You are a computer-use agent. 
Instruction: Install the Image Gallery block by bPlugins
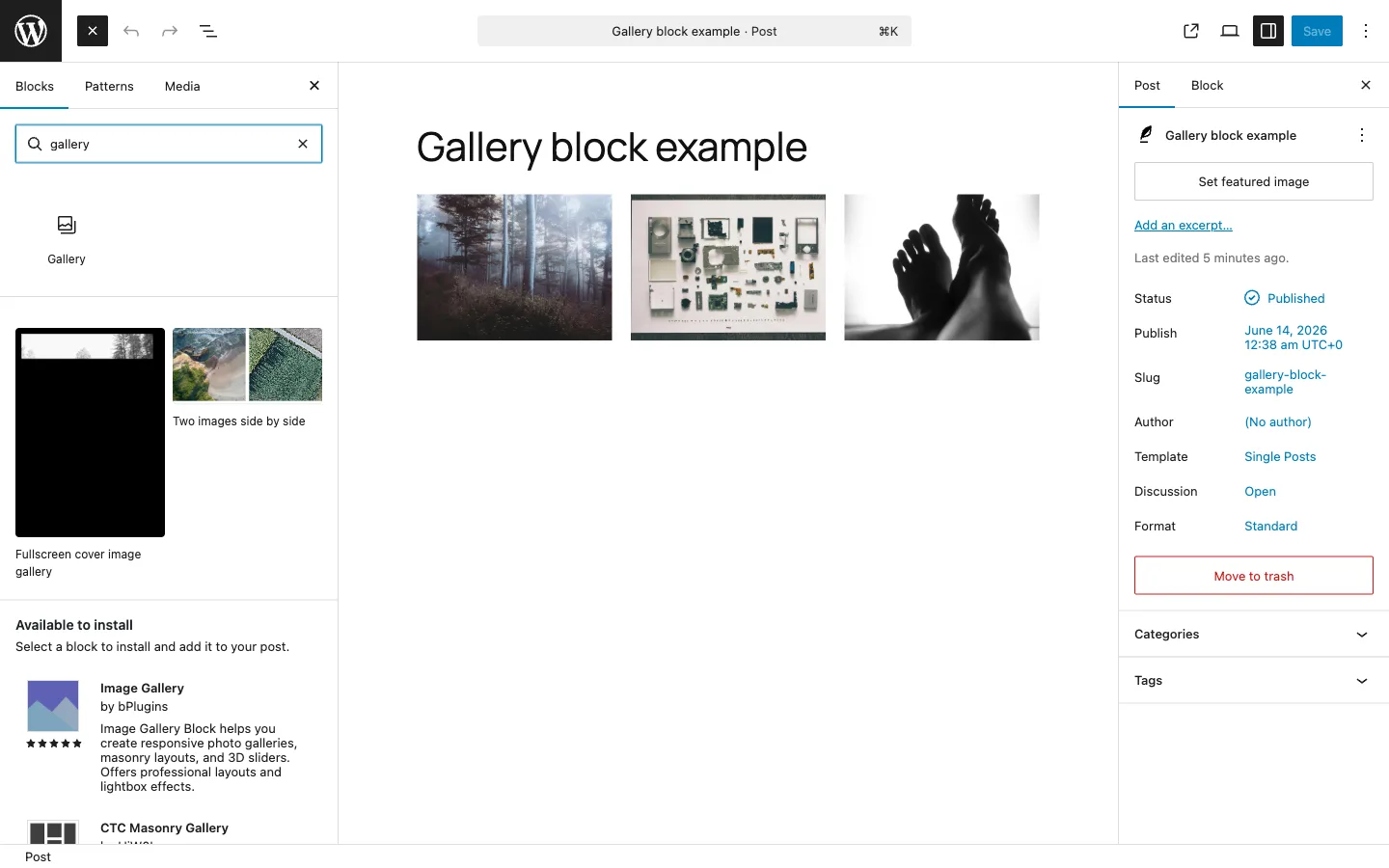click(x=169, y=736)
